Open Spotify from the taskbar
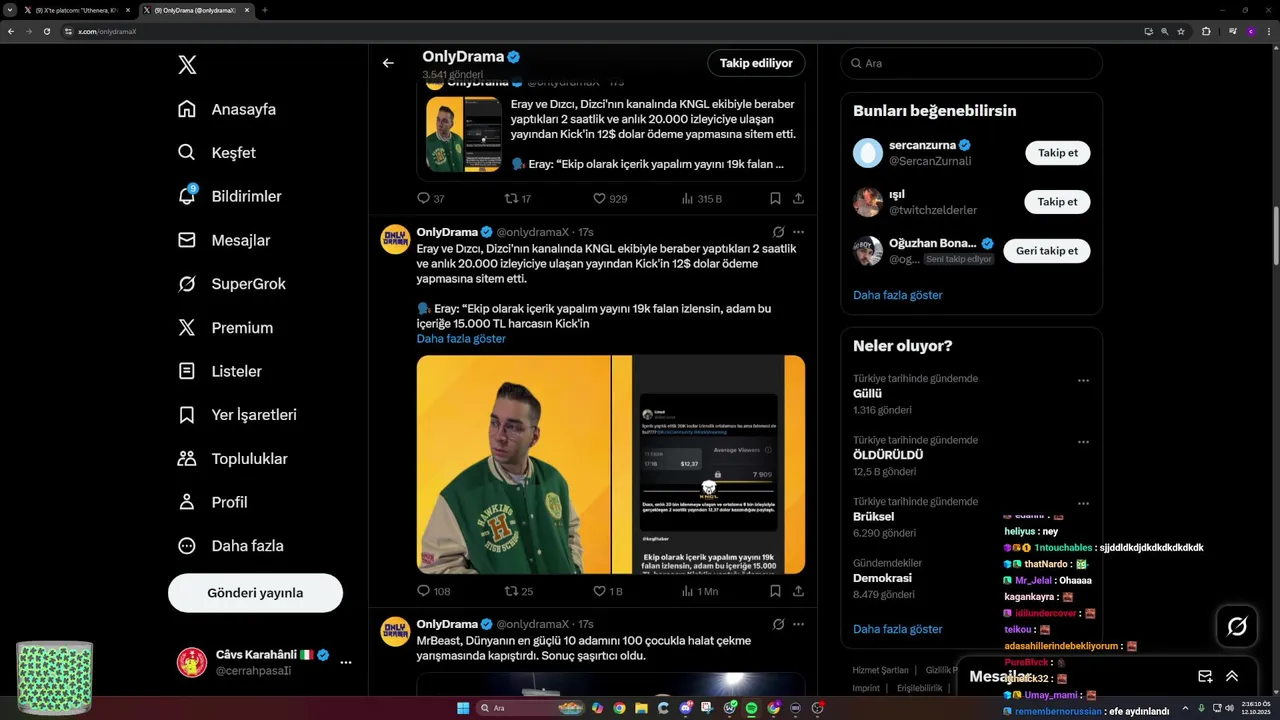The height and width of the screenshot is (720, 1280). tap(751, 708)
